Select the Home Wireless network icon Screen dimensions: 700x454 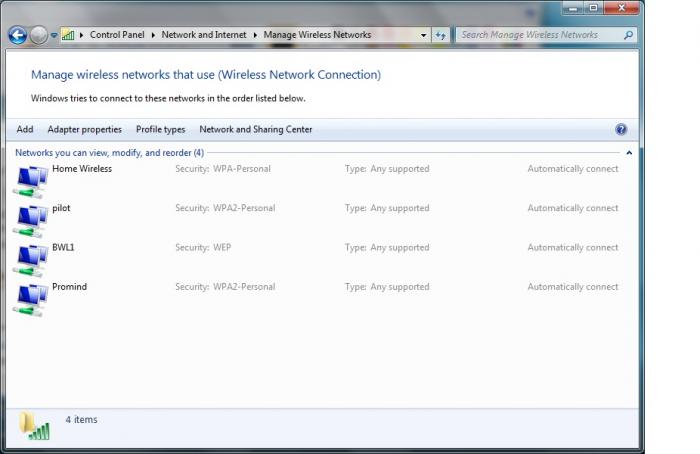point(31,180)
